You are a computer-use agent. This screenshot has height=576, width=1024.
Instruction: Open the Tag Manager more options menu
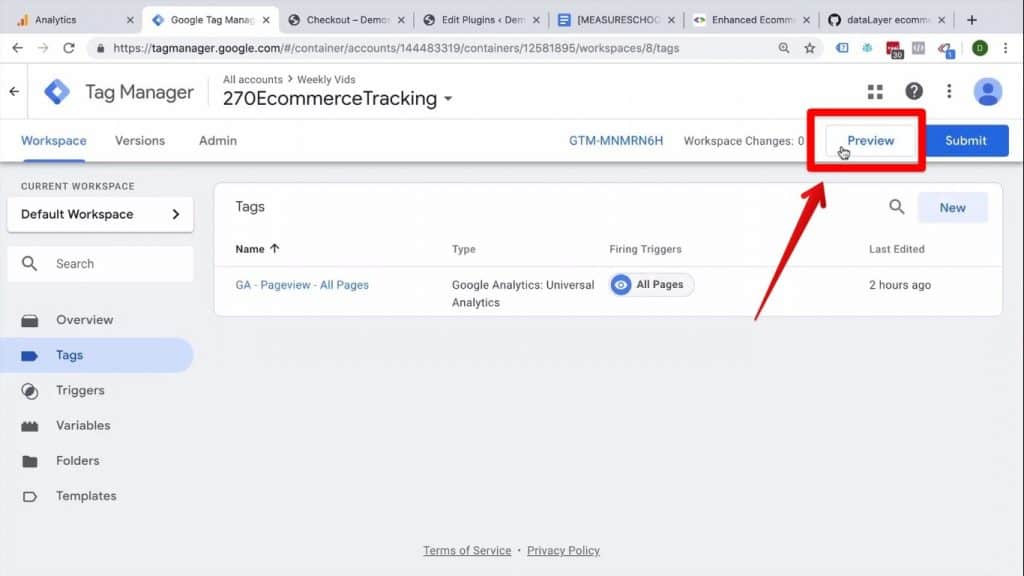(x=949, y=91)
